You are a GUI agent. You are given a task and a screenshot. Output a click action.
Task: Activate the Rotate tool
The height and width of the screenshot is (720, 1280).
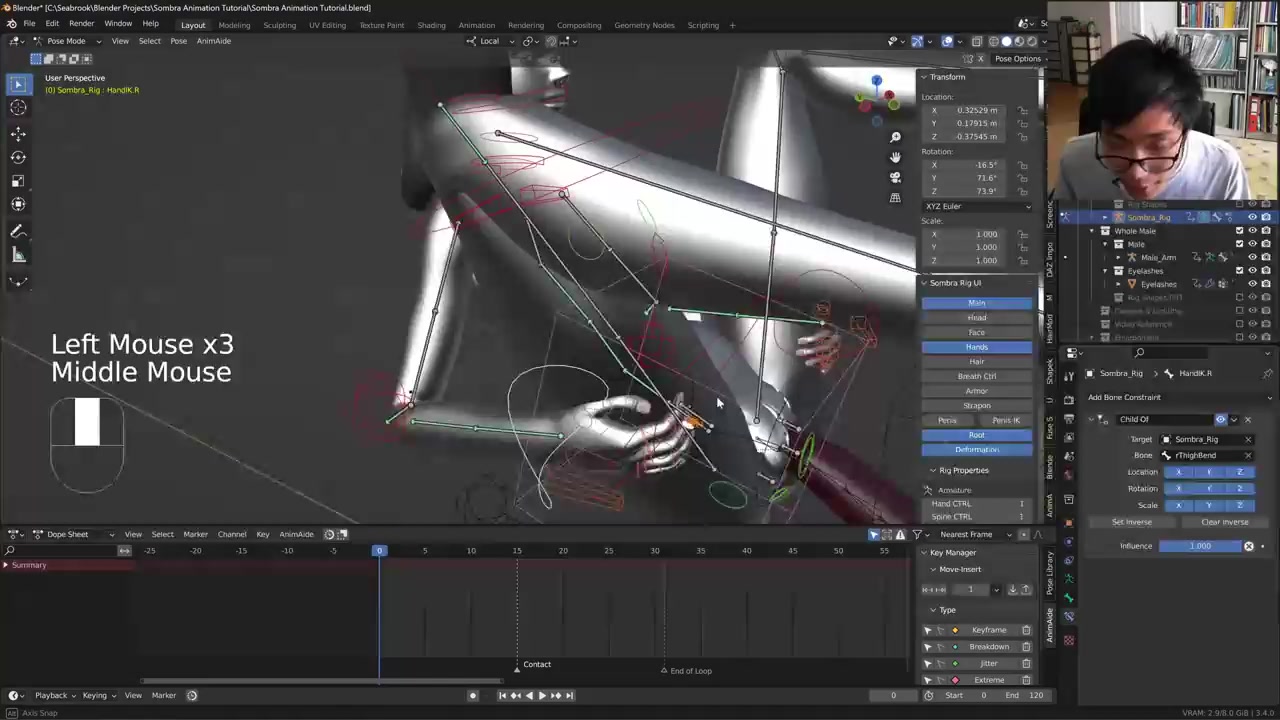pos(18,157)
